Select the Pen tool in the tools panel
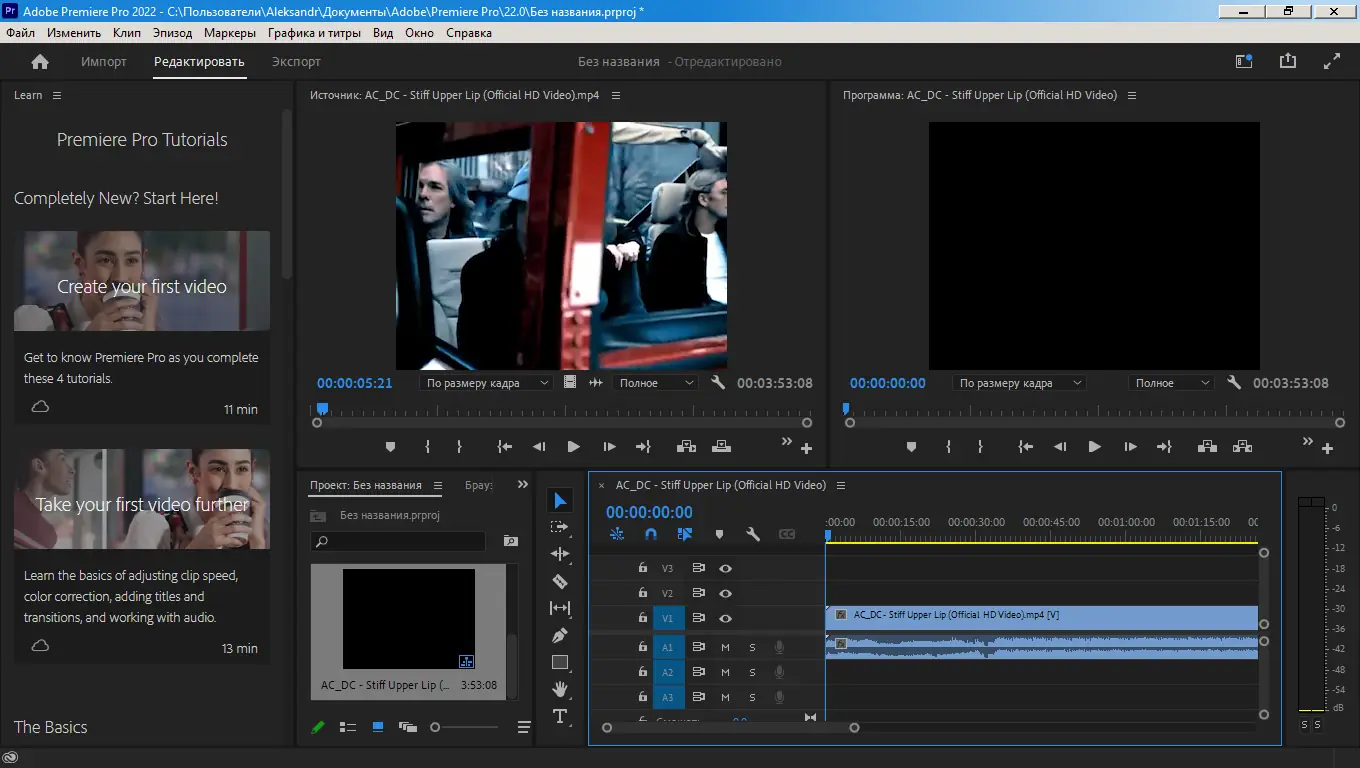 560,634
